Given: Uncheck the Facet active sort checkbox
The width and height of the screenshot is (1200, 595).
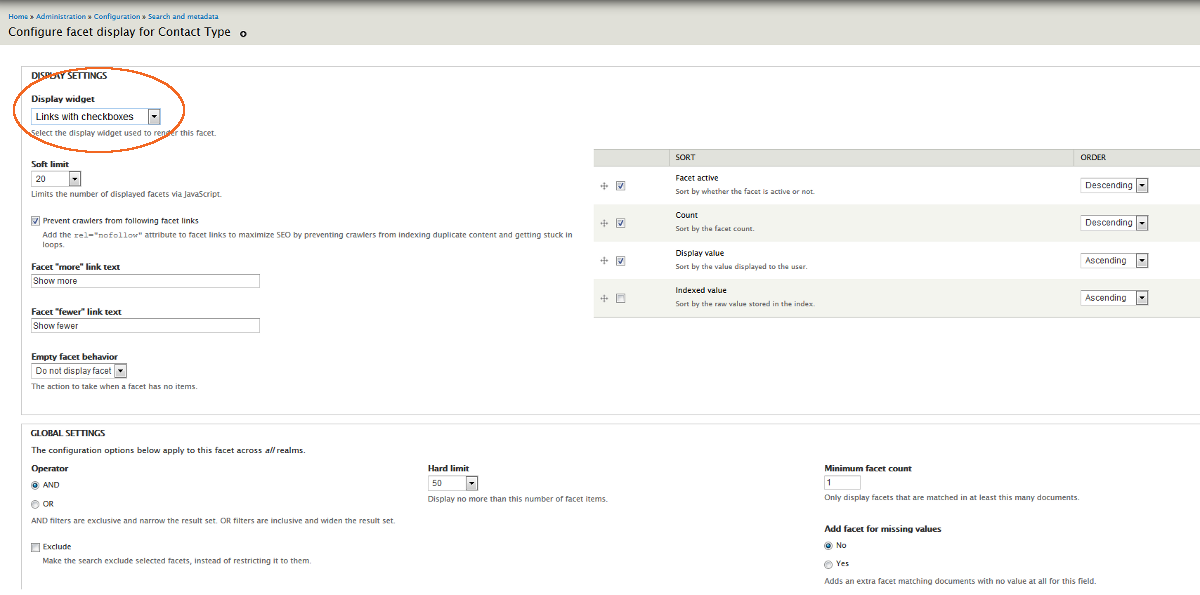Looking at the screenshot, I should pyautogui.click(x=621, y=185).
